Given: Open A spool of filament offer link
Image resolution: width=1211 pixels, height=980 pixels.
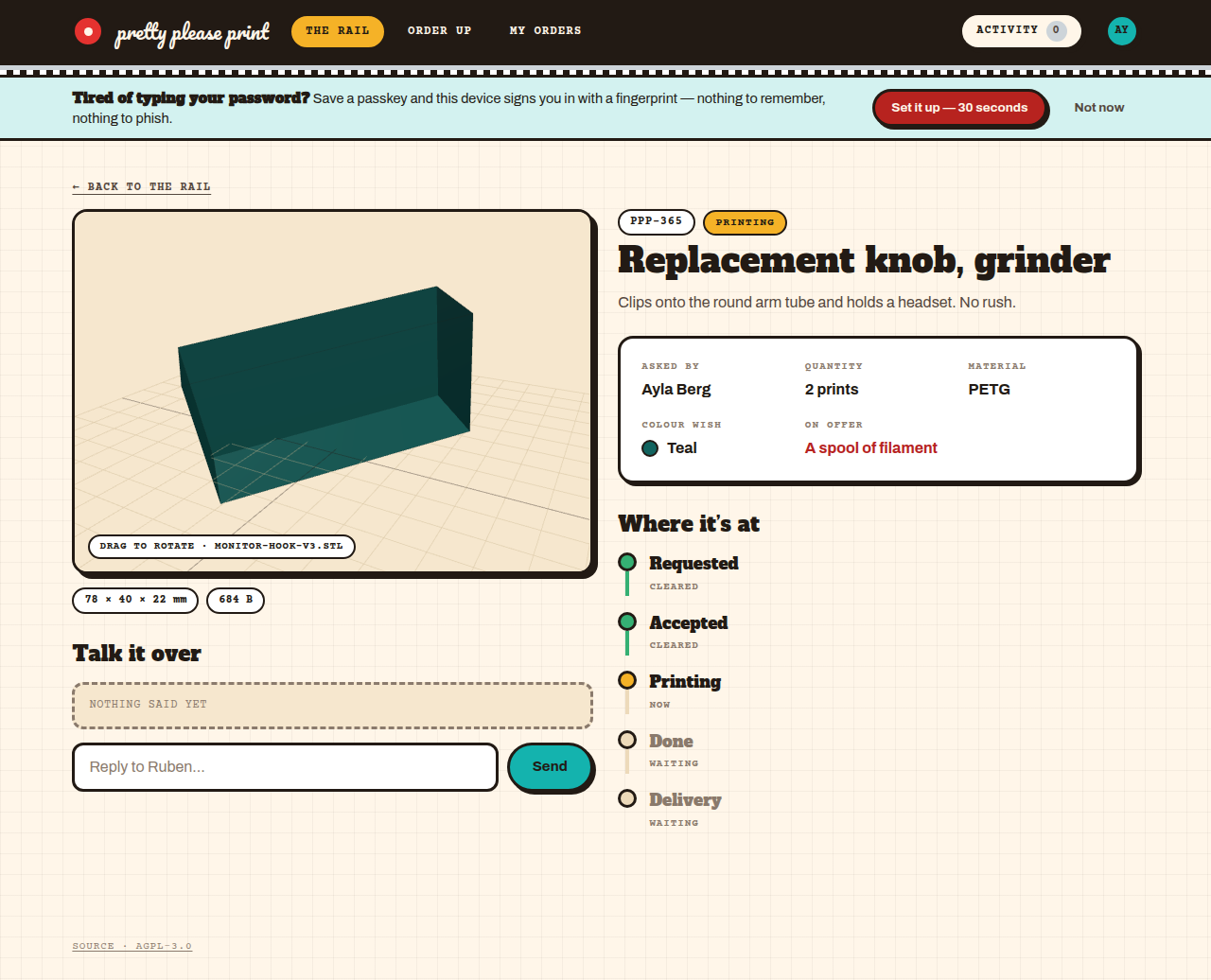Looking at the screenshot, I should 870,448.
